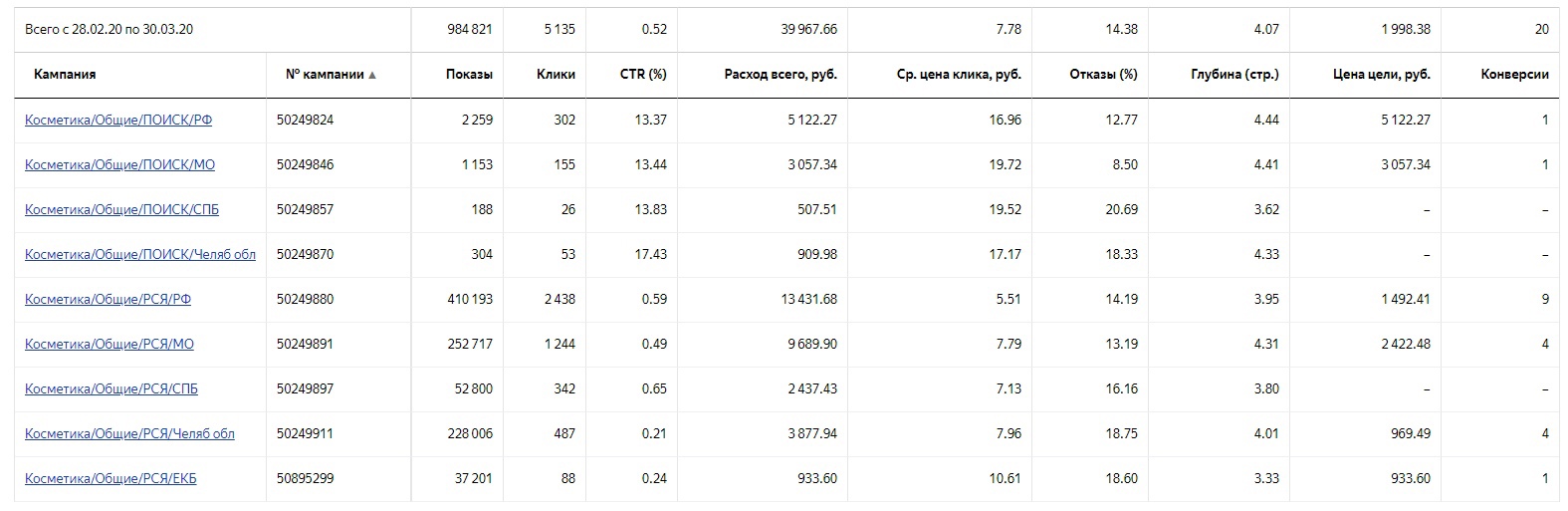Follow the Косметика/Общие/РСЯ/ЕКБ campaign link
Screen dimensions: 1568x511
[111, 479]
